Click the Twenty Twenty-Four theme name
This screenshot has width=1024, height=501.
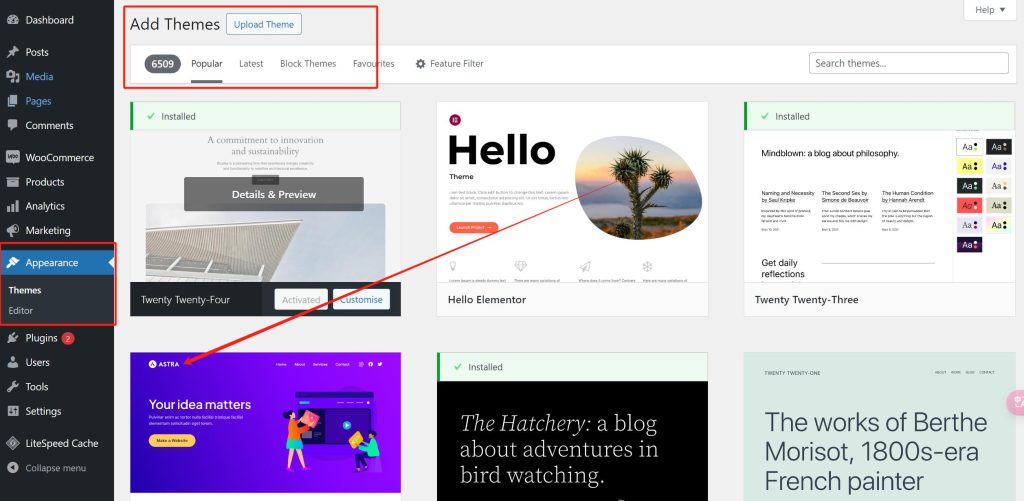185,300
